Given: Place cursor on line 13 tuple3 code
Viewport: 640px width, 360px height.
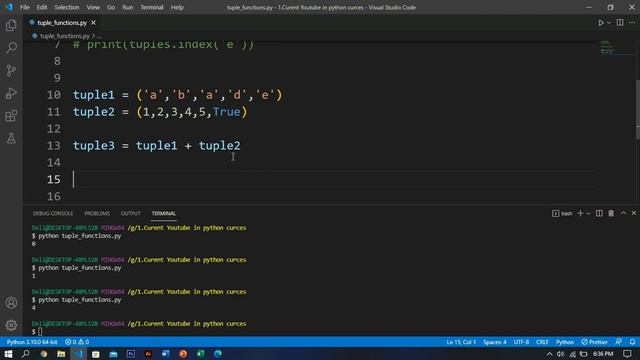Looking at the screenshot, I should [x=157, y=146].
